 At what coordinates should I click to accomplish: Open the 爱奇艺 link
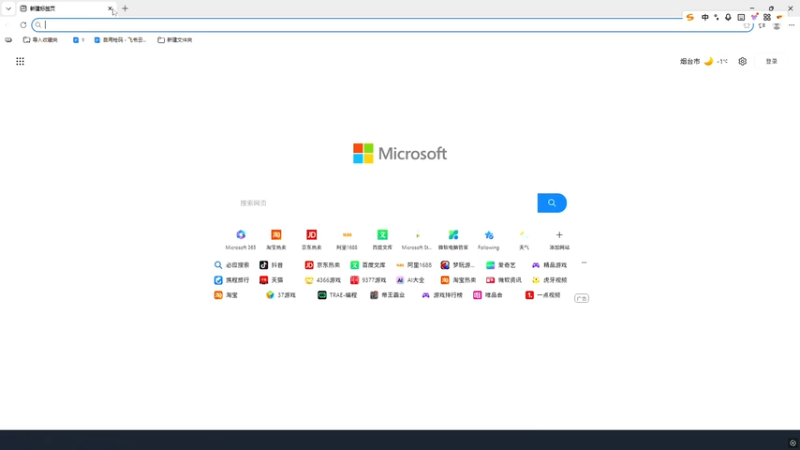click(x=501, y=265)
